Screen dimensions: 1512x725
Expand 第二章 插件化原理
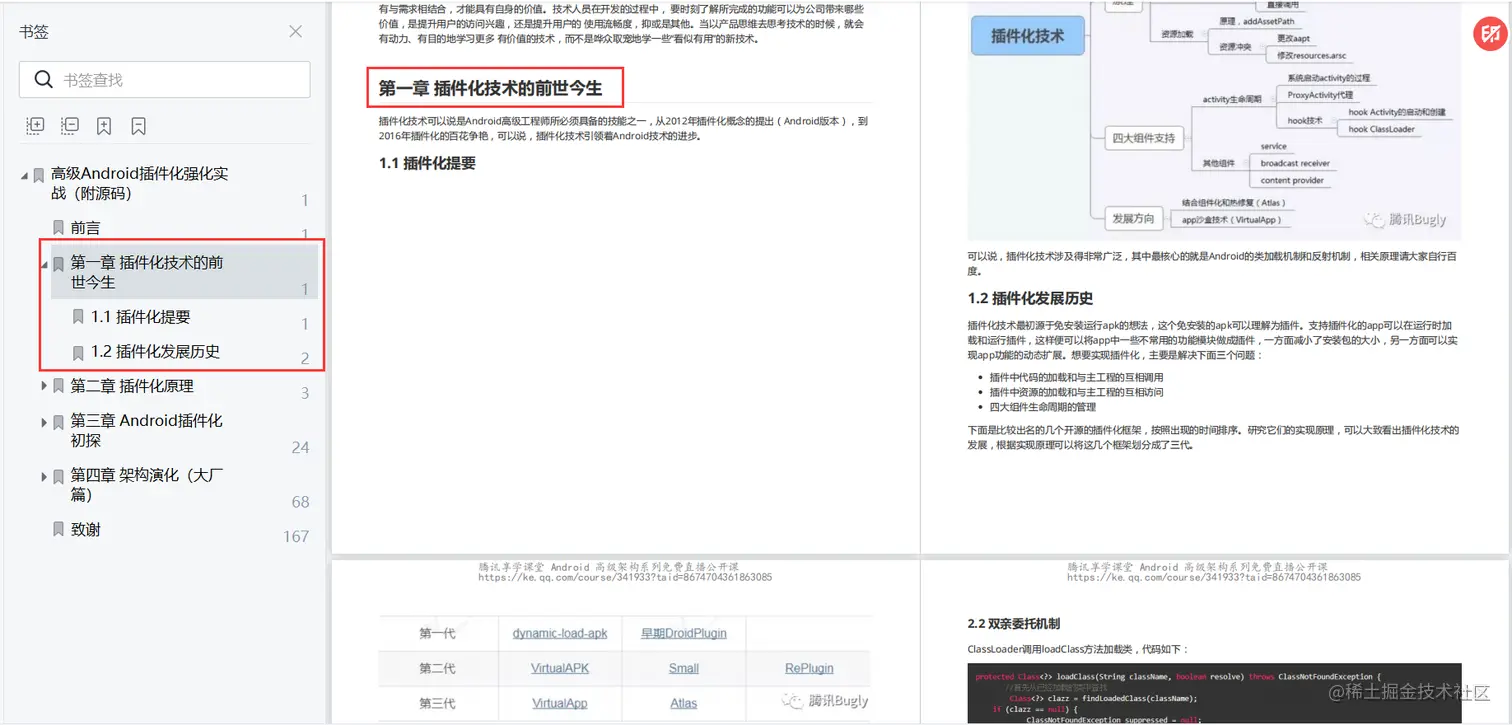pyautogui.click(x=44, y=386)
